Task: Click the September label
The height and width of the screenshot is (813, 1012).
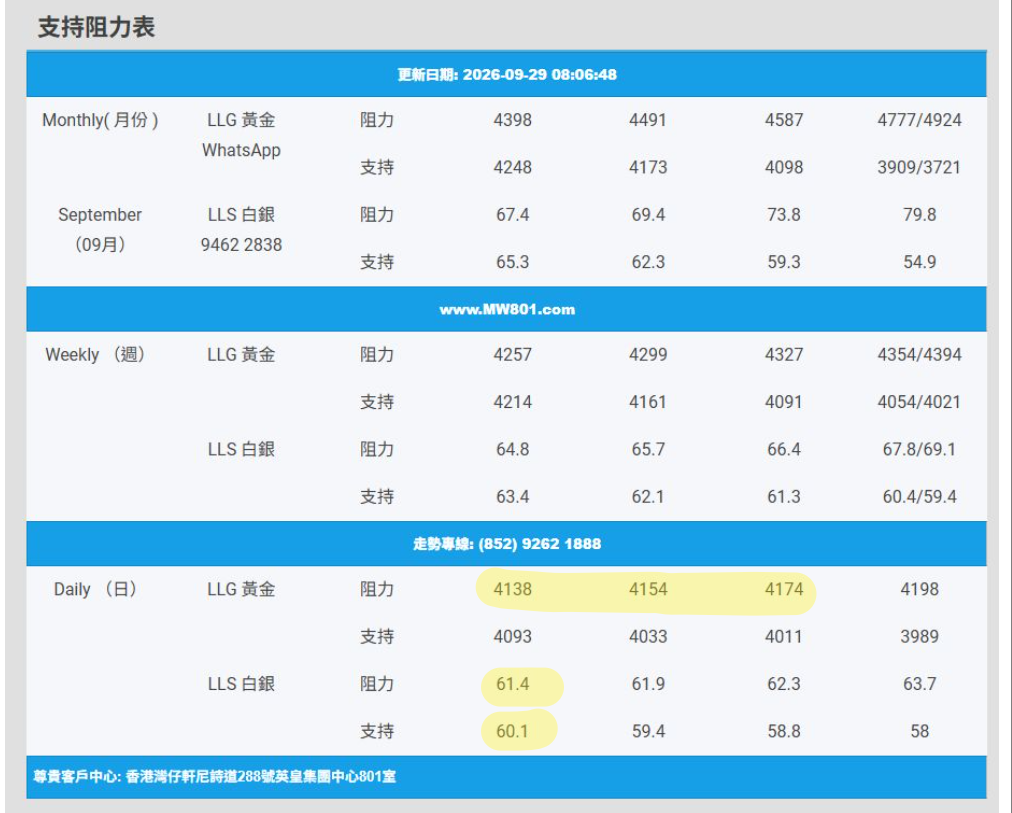Action: point(100,215)
